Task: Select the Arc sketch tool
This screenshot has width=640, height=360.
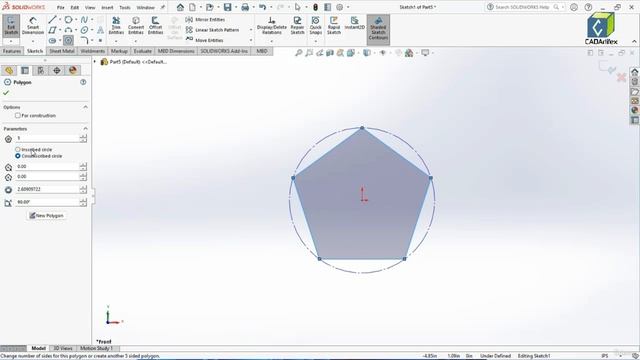Action: tap(68, 30)
